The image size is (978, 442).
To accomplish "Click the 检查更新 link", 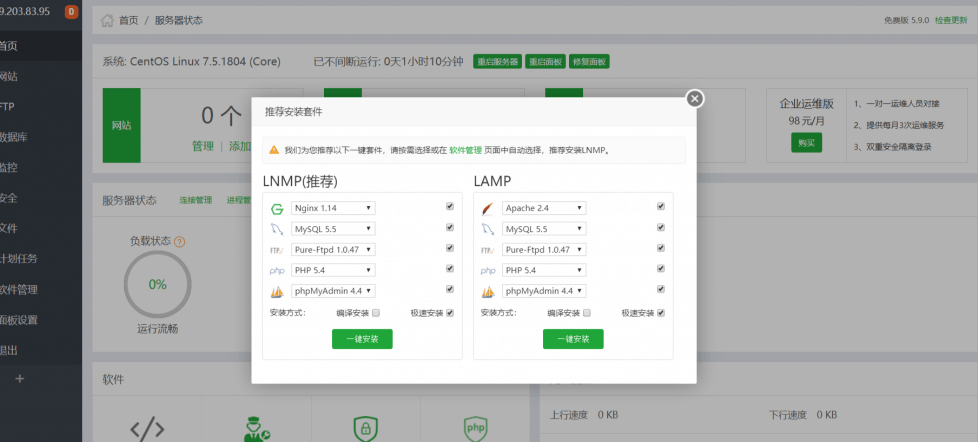I will pyautogui.click(x=951, y=20).
